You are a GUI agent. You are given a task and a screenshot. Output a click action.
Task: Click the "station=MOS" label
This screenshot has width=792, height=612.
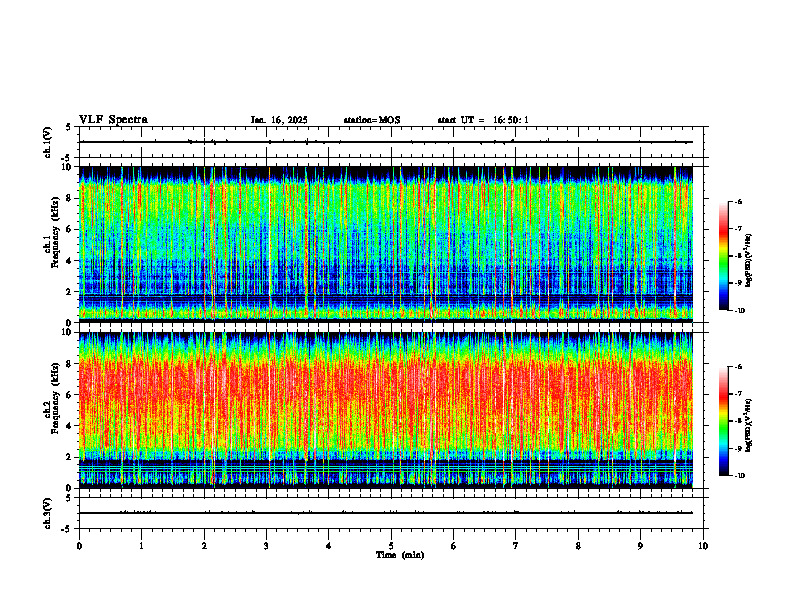click(x=372, y=120)
